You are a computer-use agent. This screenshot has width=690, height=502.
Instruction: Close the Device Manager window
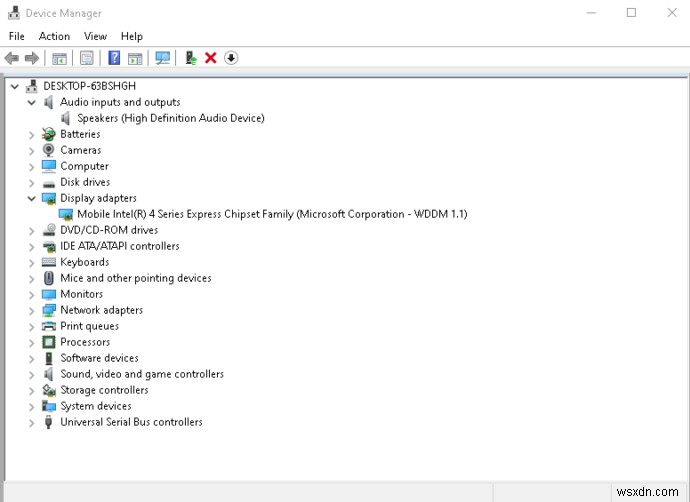672,13
